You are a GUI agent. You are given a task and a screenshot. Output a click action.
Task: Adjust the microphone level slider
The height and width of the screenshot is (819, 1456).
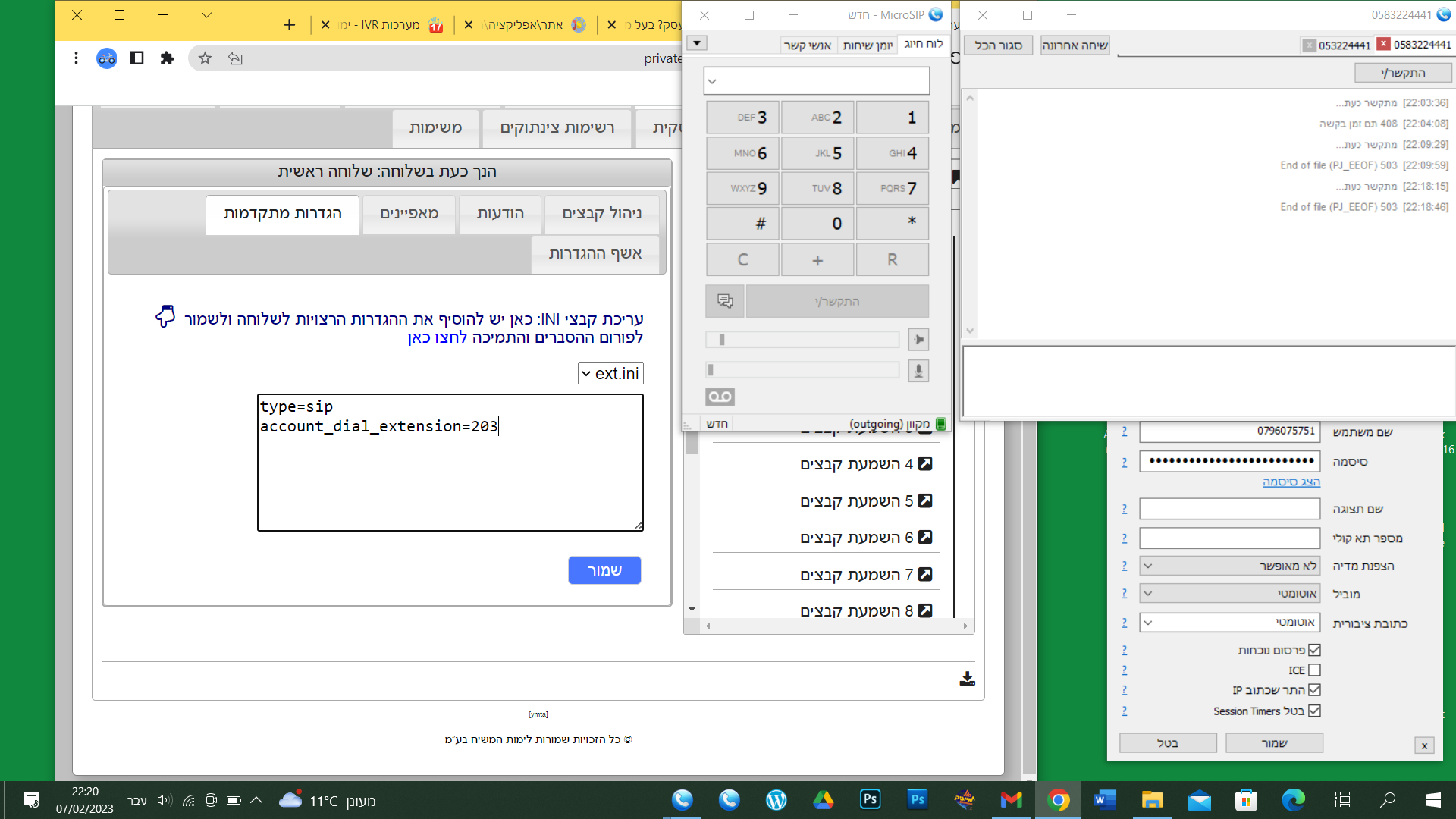[802, 370]
